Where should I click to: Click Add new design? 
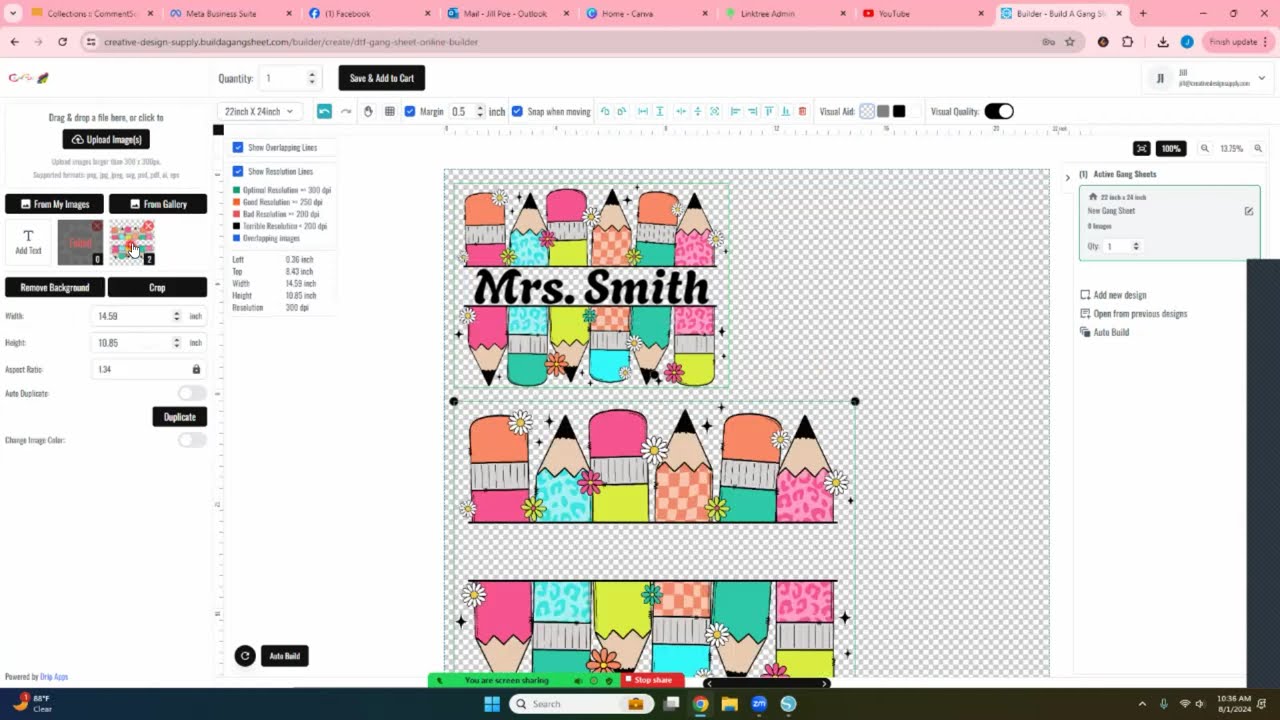1113,295
